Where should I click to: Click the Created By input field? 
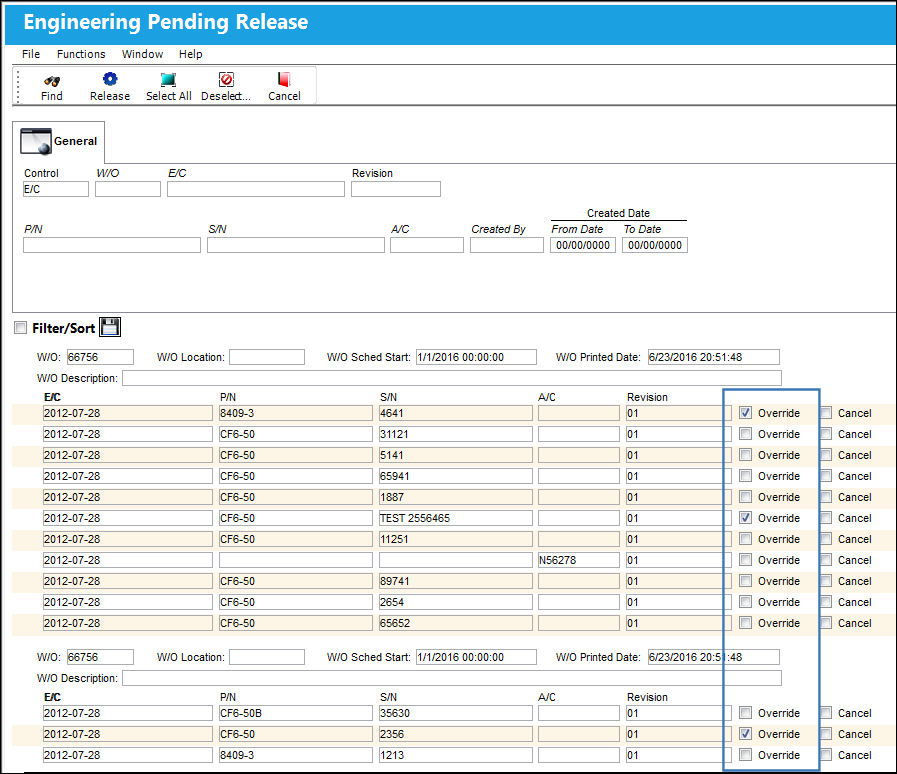click(x=506, y=245)
